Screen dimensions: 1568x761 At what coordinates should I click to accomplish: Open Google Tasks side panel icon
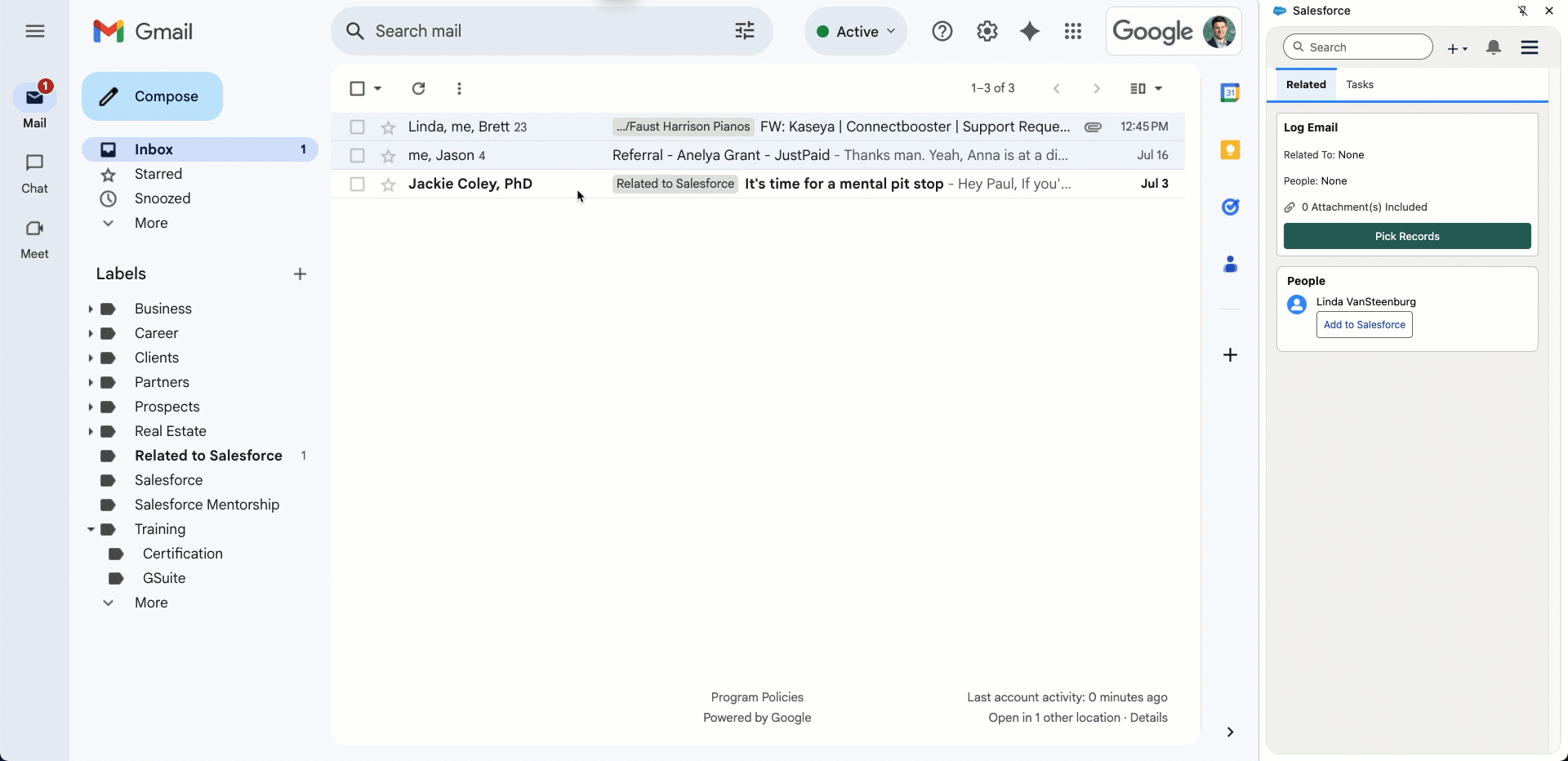(1230, 207)
